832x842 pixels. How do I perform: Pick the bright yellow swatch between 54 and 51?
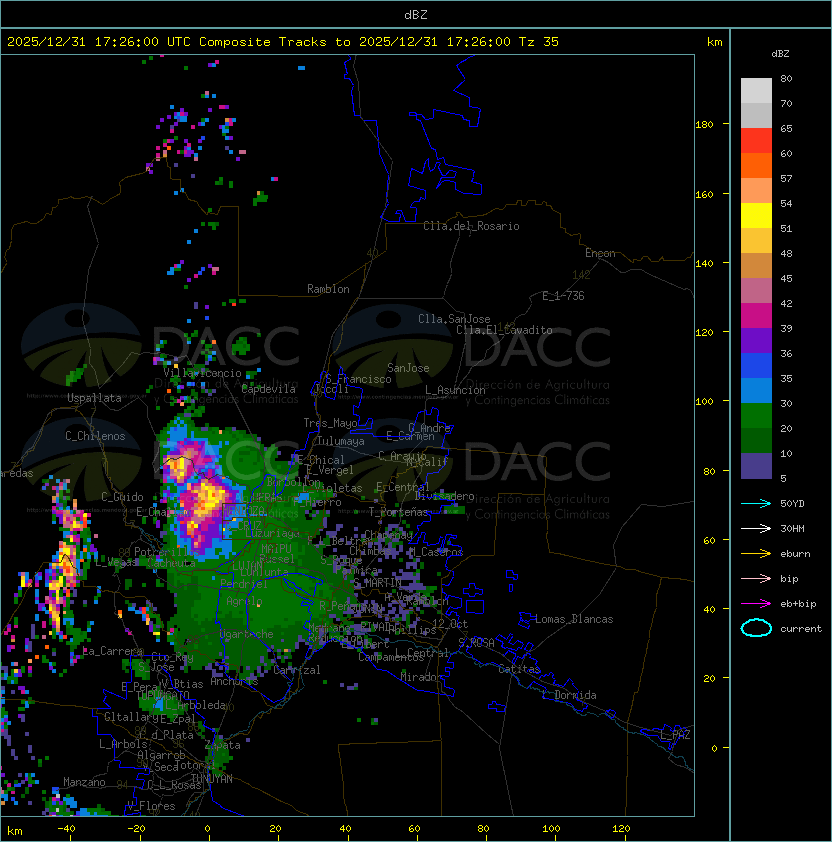tap(756, 215)
